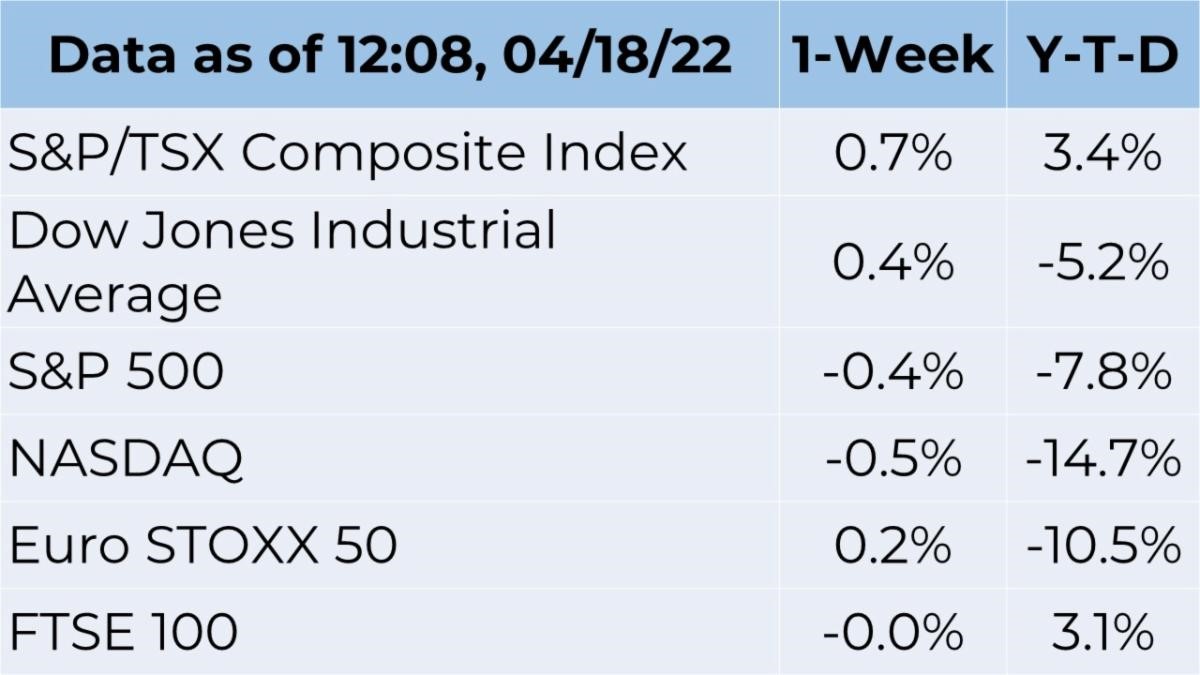This screenshot has width=1200, height=675.
Task: Select the NASDAQ row label
Action: pos(126,459)
